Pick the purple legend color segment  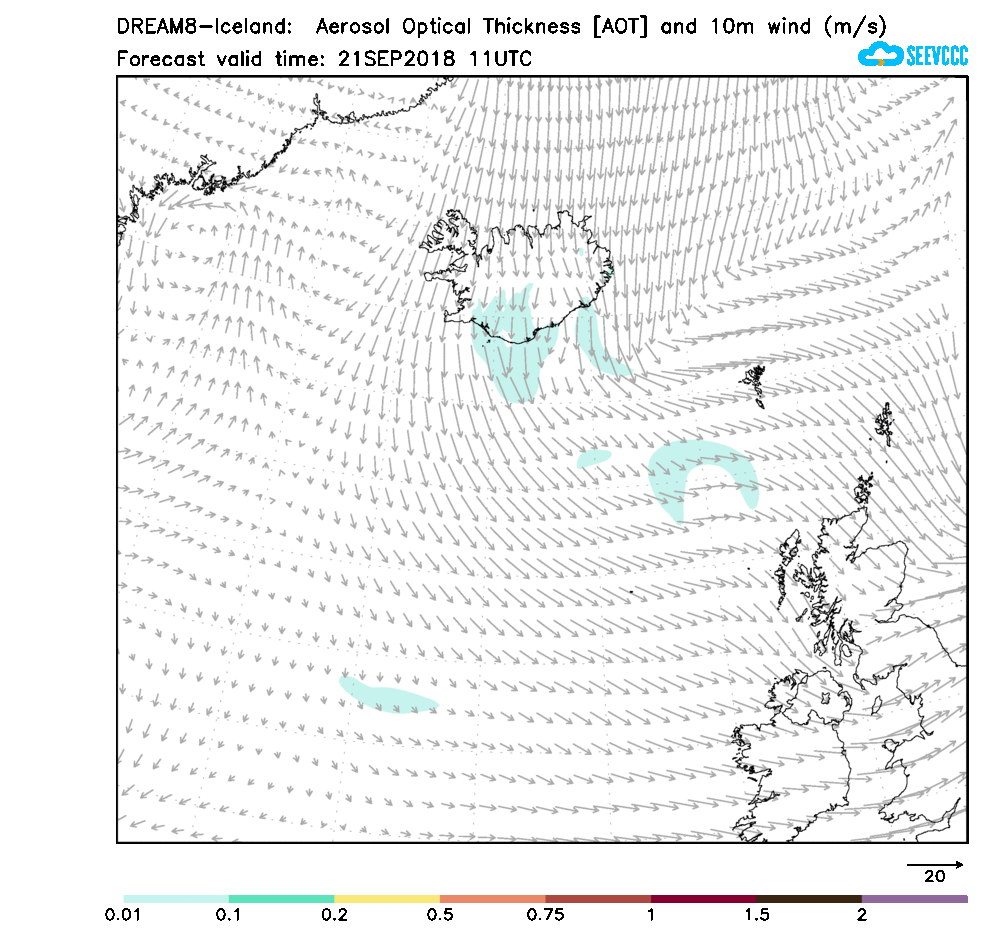pos(914,899)
